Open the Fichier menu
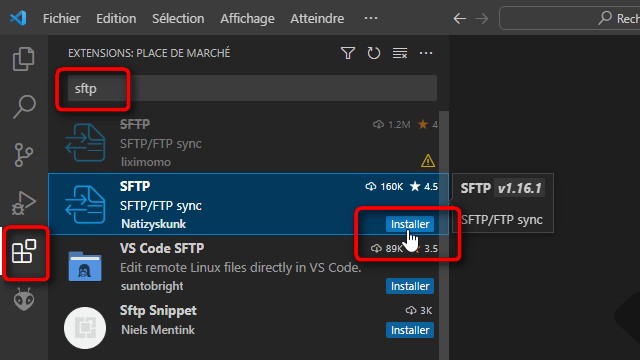 point(62,18)
